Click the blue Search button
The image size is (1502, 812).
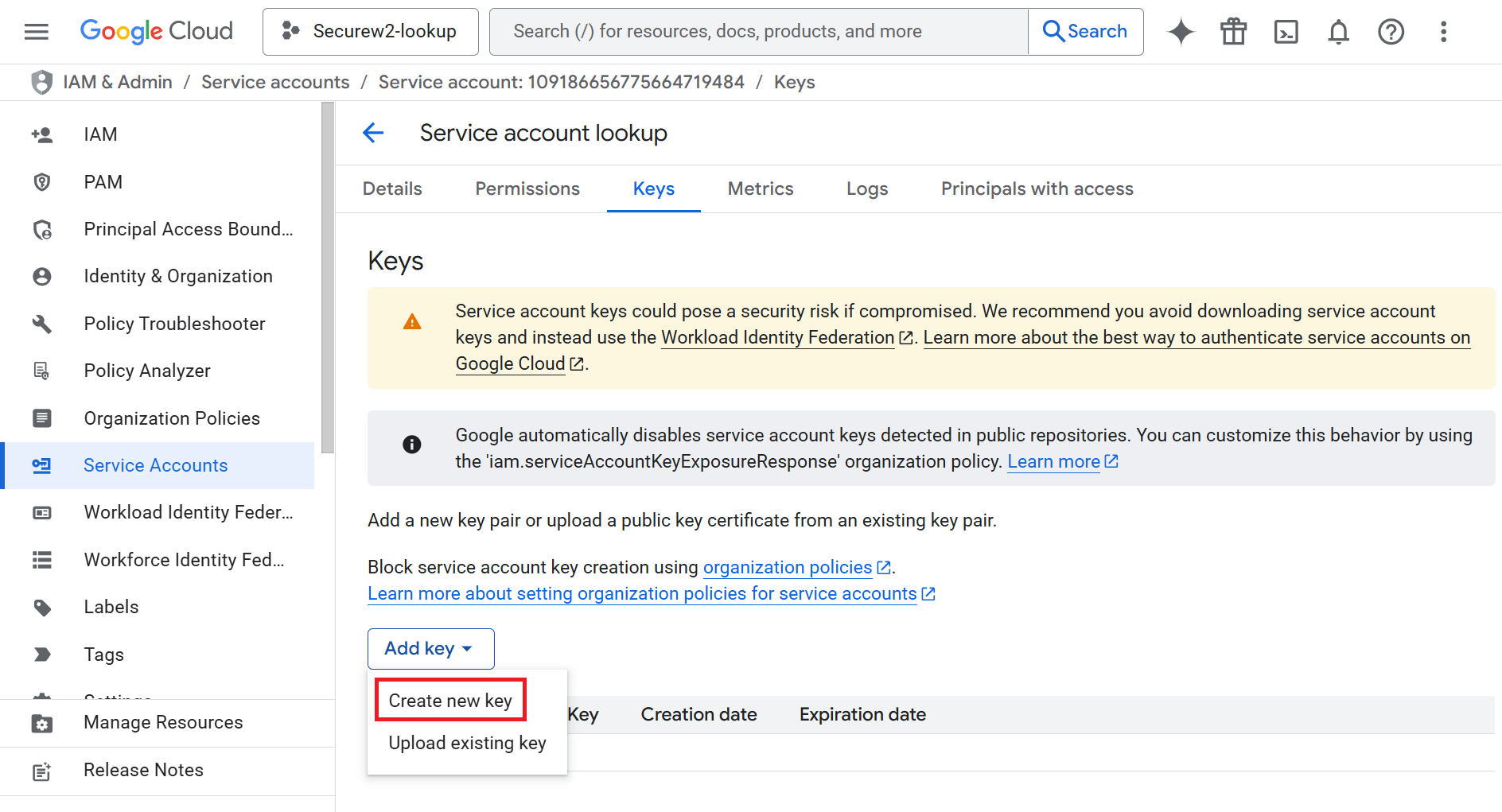(x=1085, y=32)
